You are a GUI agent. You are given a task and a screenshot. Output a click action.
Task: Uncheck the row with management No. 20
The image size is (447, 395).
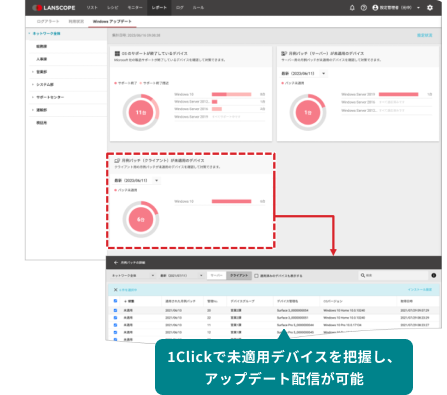coord(115,310)
